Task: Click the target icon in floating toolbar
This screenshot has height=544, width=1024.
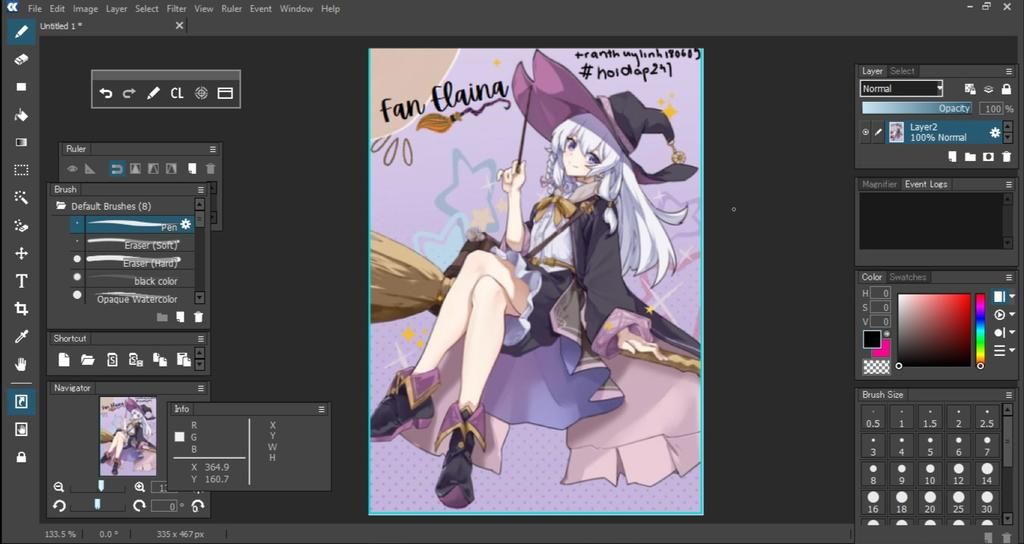Action: pyautogui.click(x=201, y=93)
